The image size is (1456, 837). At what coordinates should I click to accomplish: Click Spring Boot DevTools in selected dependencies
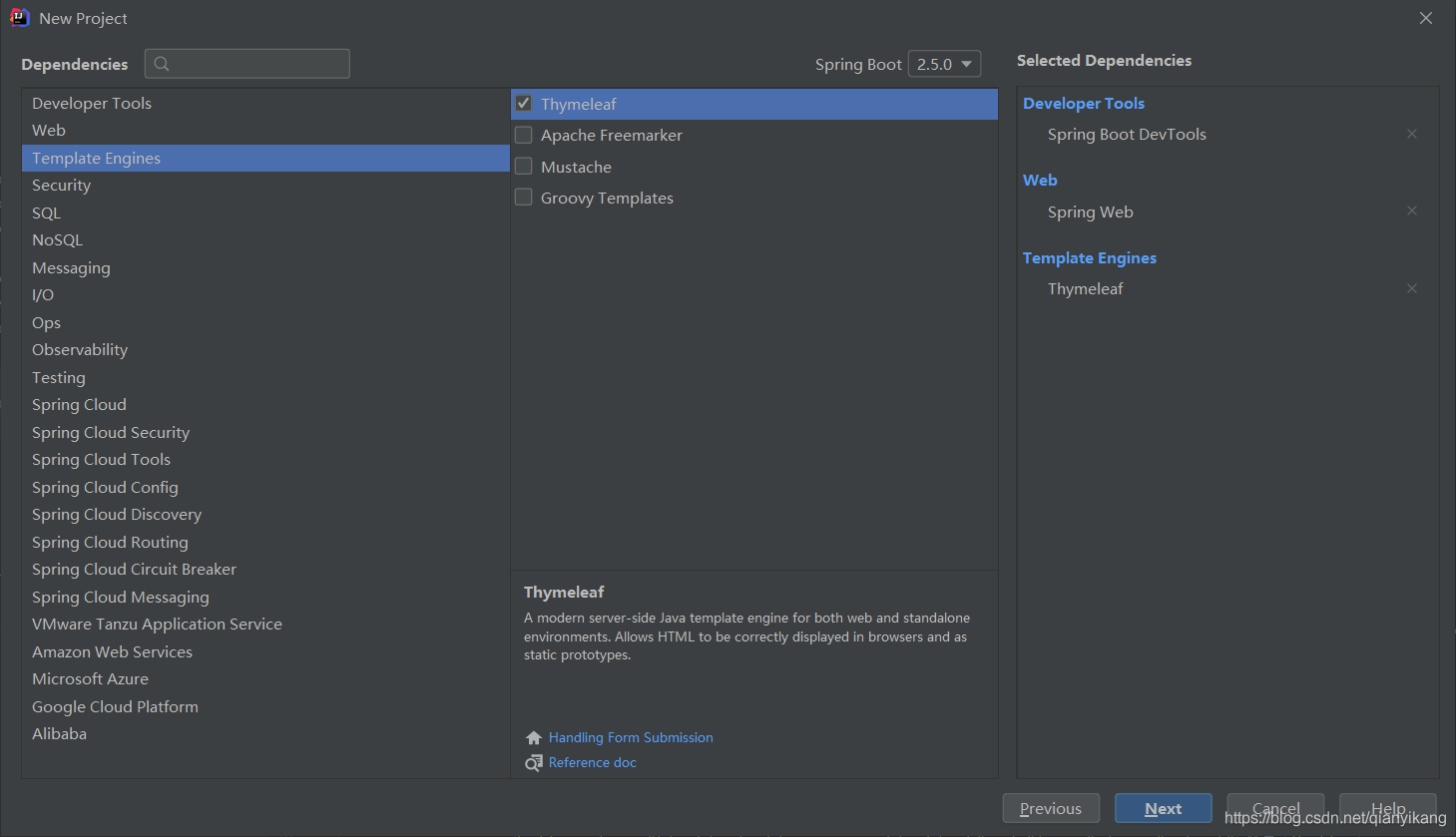[x=1127, y=134]
